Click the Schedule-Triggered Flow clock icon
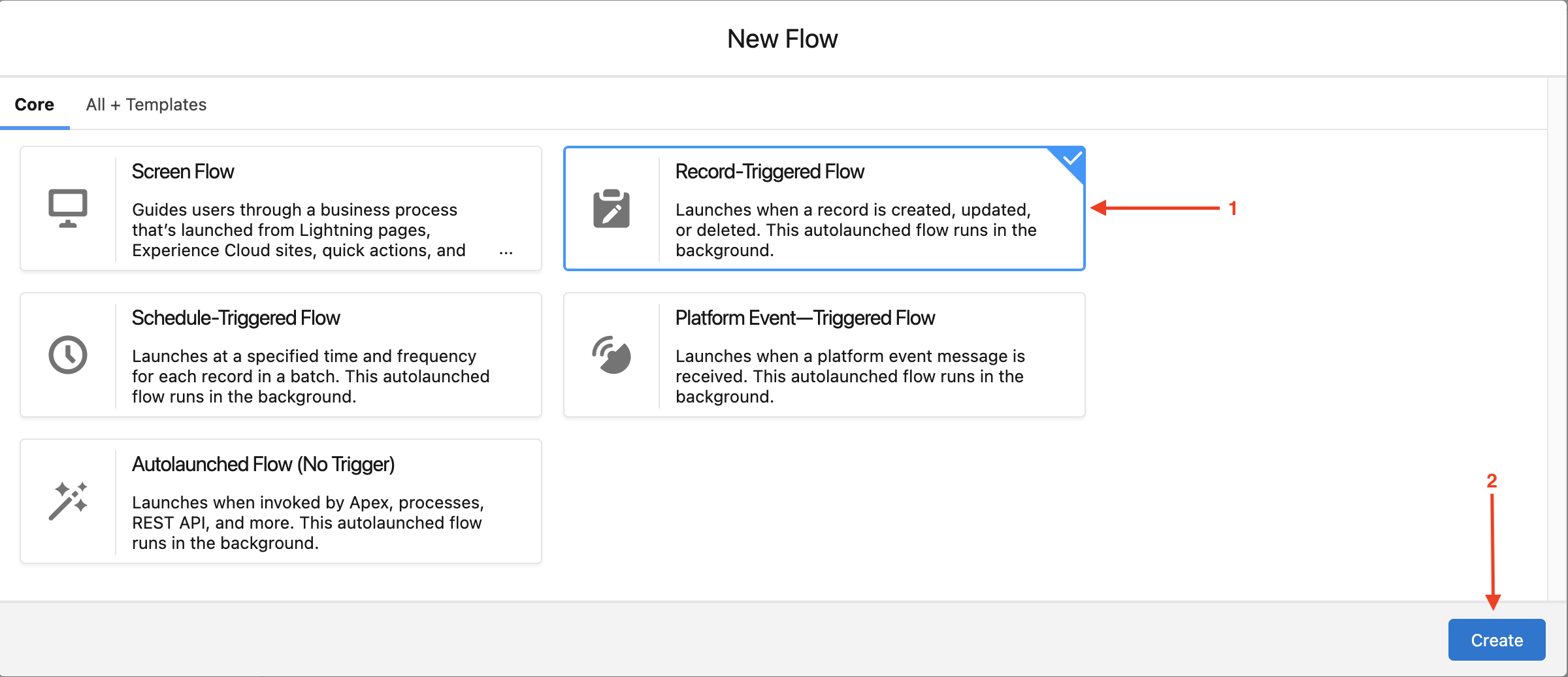The height and width of the screenshot is (677, 1568). (68, 355)
